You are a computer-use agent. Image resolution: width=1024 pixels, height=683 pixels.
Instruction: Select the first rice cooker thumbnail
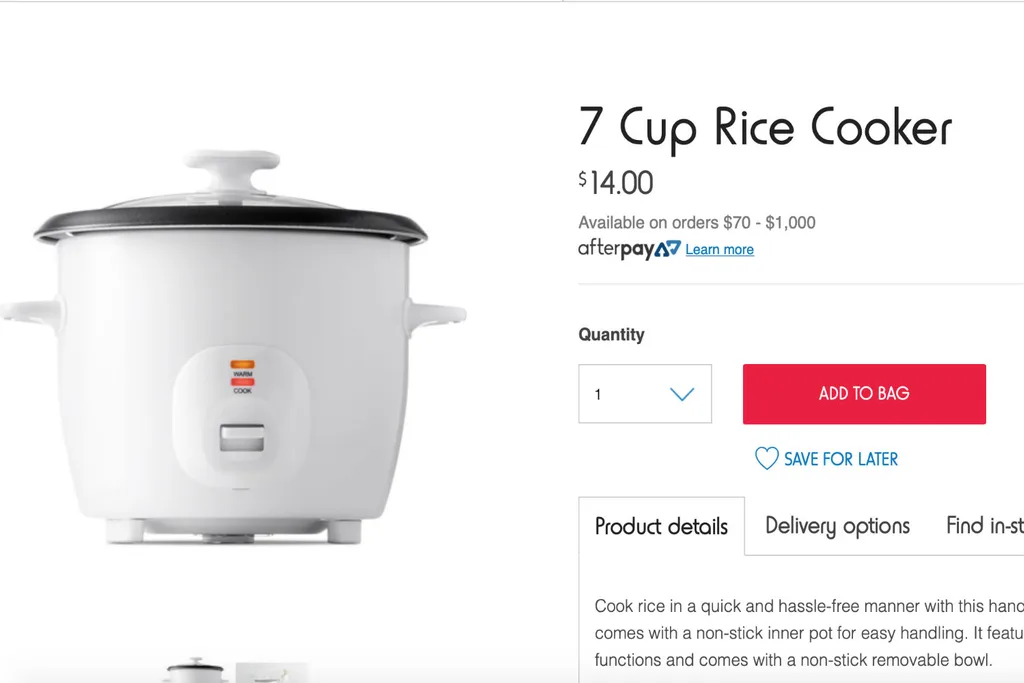tap(195, 671)
